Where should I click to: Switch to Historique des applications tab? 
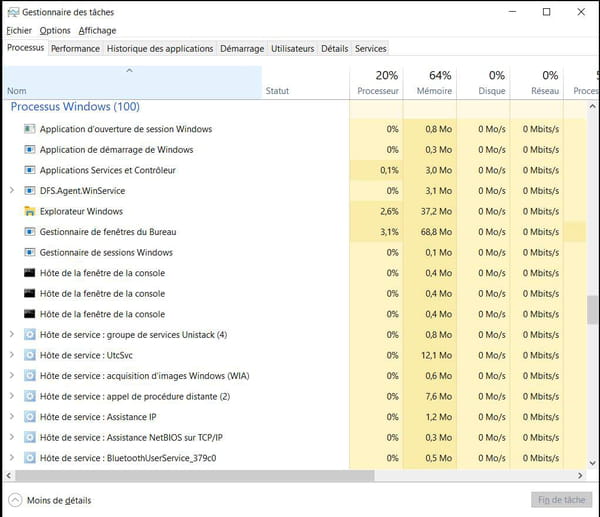pyautogui.click(x=160, y=49)
